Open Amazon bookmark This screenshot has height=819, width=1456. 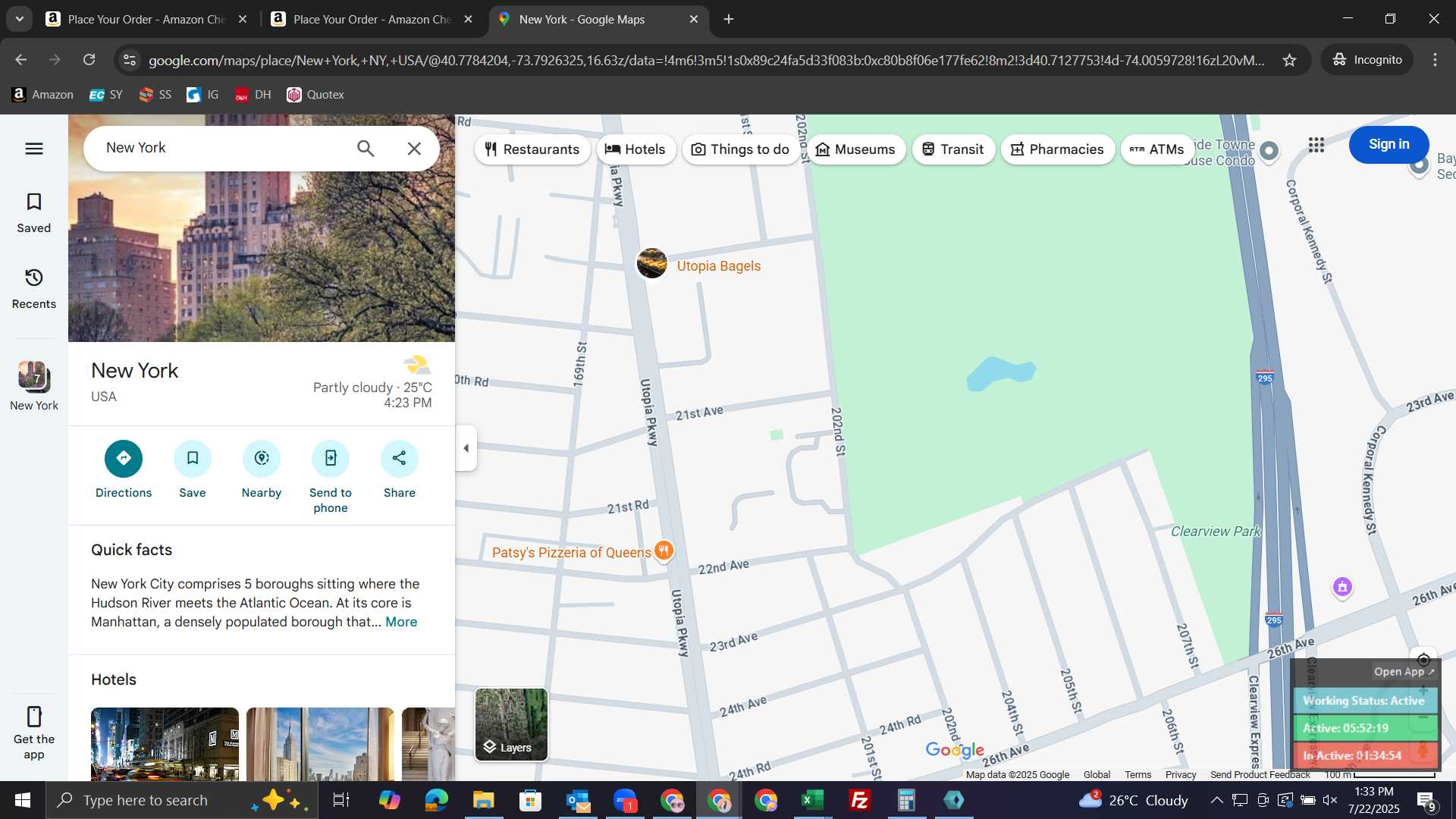coord(42,95)
